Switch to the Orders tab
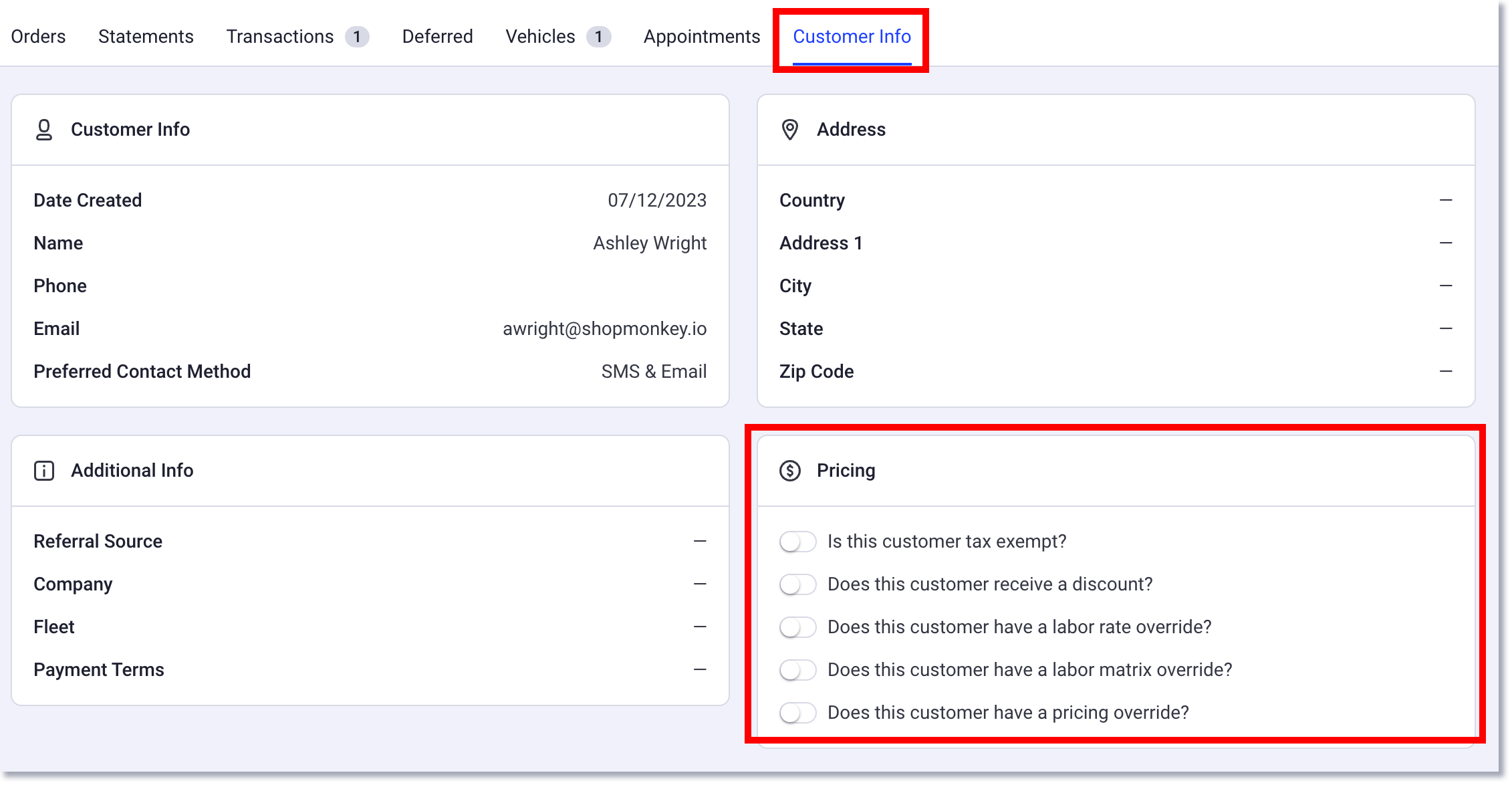The width and height of the screenshot is (1512, 785). tap(38, 37)
